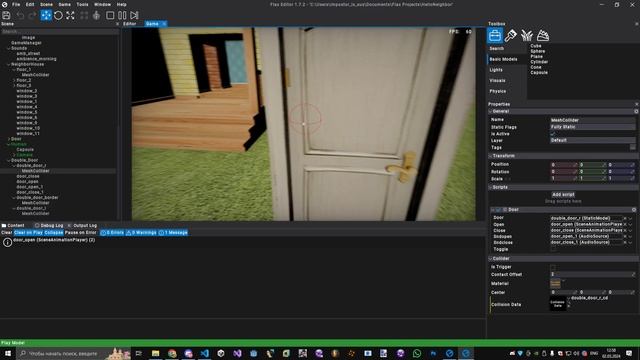Screen dimensions: 640x360
Task: Click the Cook and run toolbar icon
Action: pos(96,16)
